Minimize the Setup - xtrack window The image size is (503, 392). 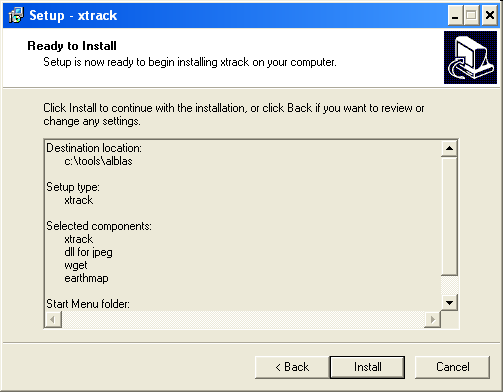point(455,15)
